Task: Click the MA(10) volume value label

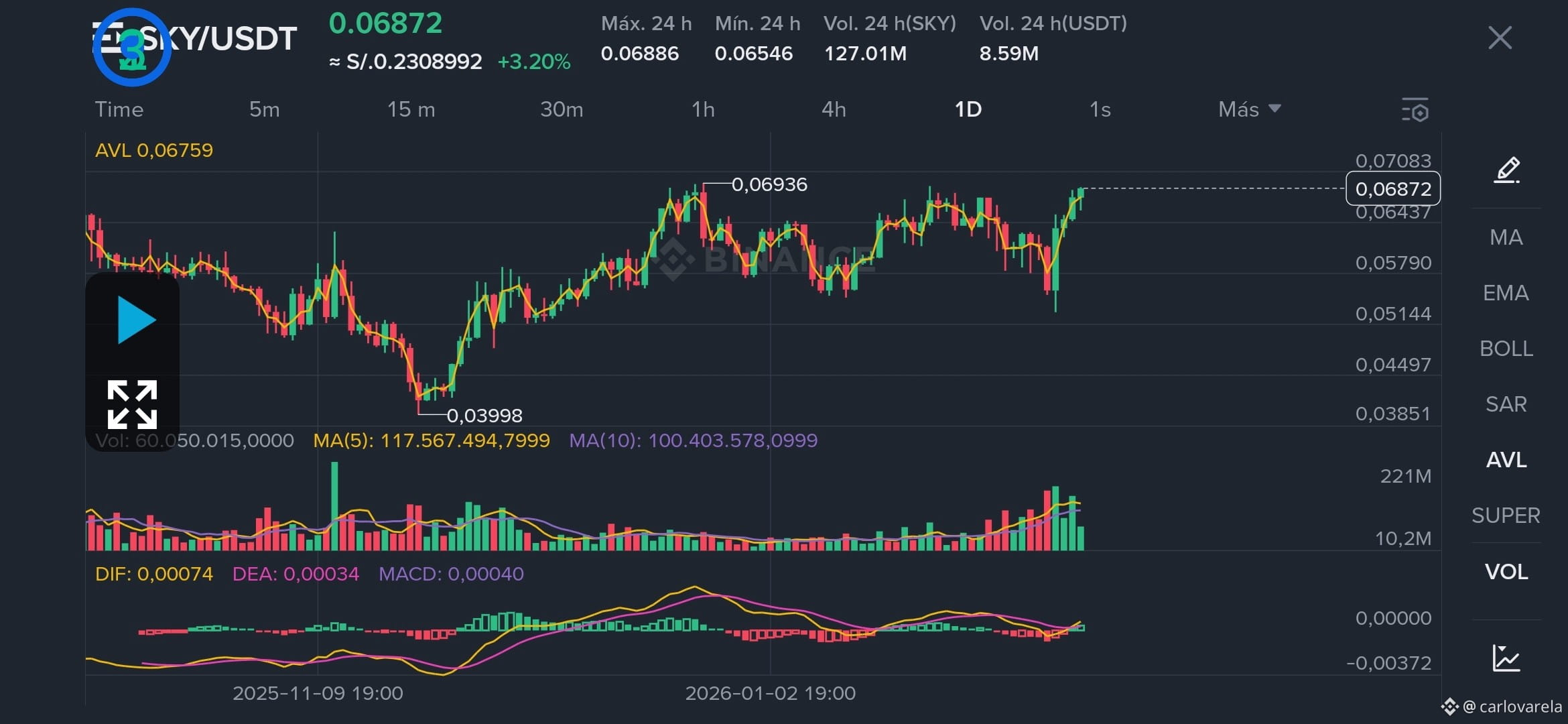Action: click(x=694, y=440)
